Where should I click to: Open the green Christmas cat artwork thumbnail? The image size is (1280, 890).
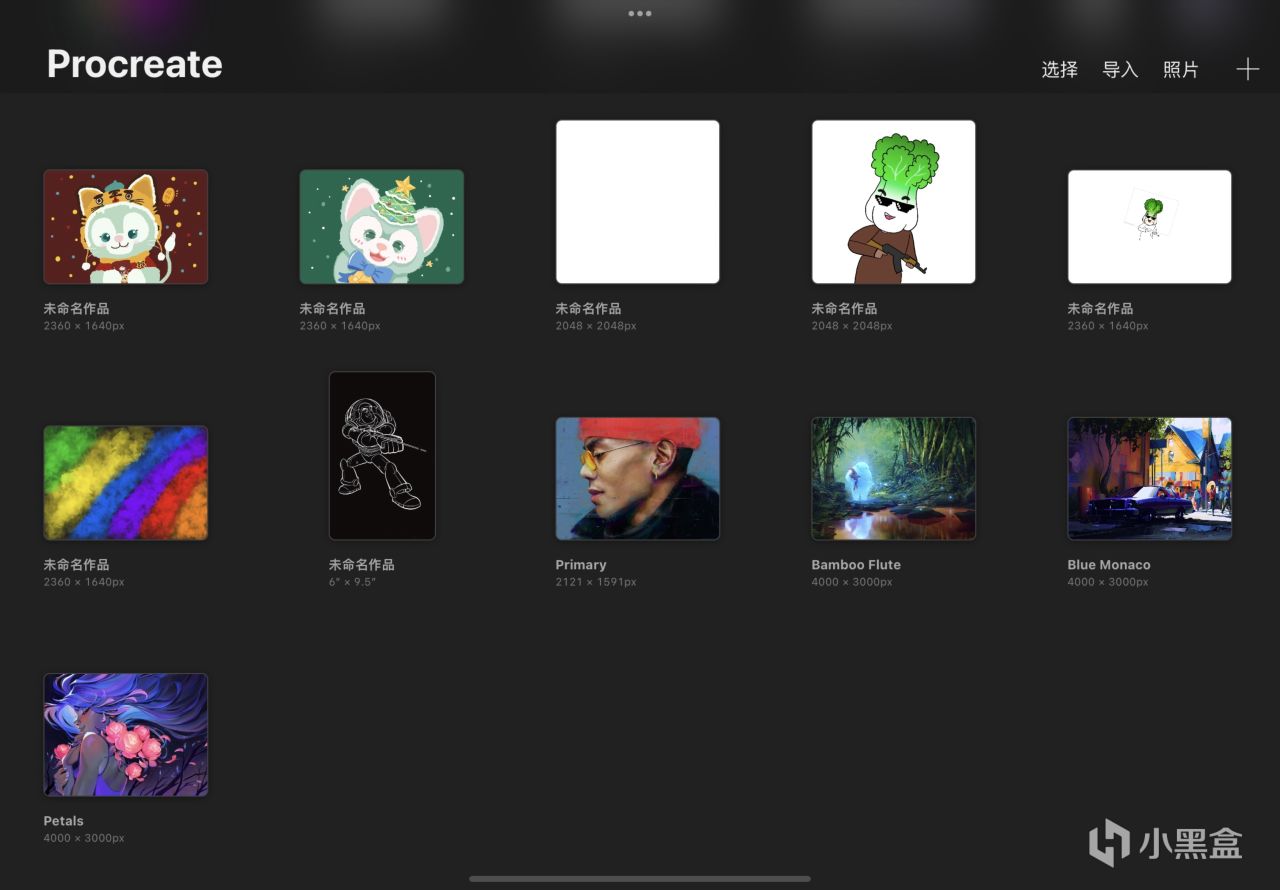382,227
